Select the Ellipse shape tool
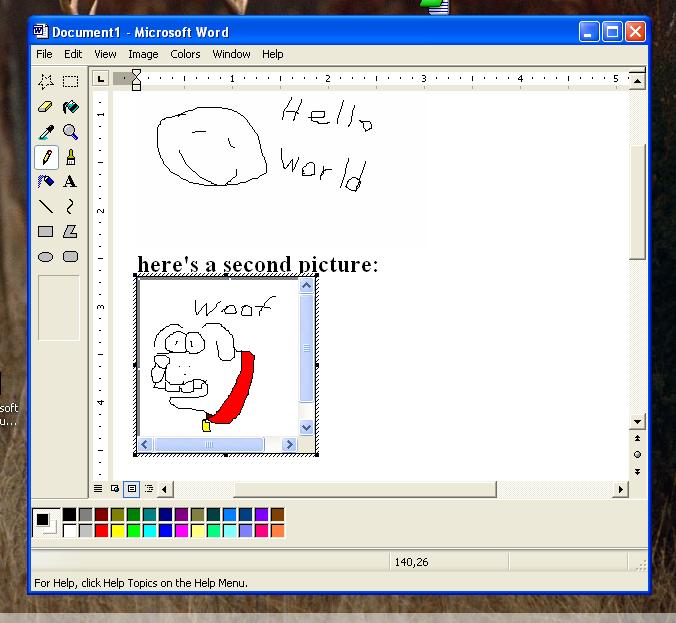The width and height of the screenshot is (676, 623). point(46,257)
